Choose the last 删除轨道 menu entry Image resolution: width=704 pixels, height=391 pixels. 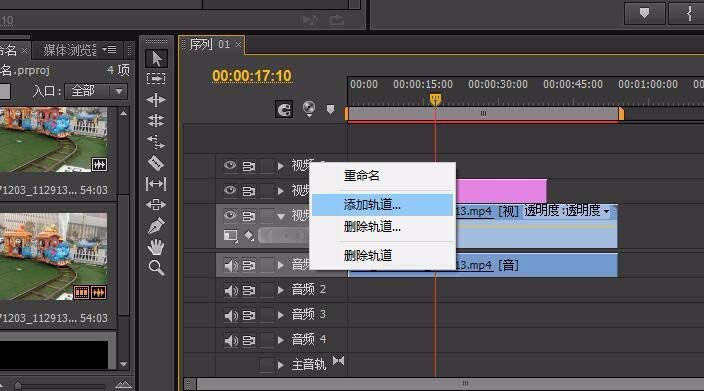pyautogui.click(x=383, y=256)
